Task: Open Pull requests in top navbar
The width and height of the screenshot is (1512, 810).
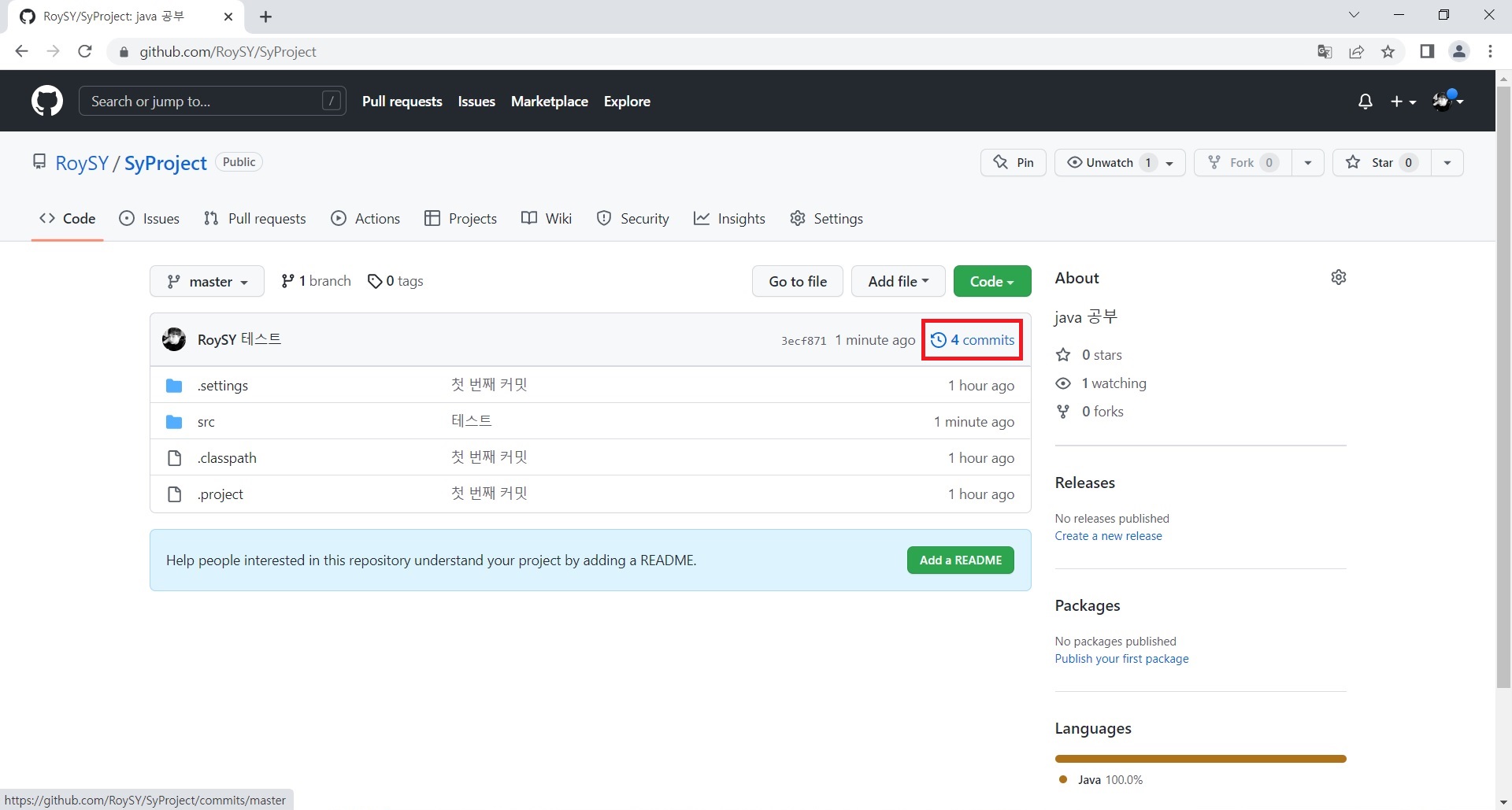Action: click(x=402, y=102)
